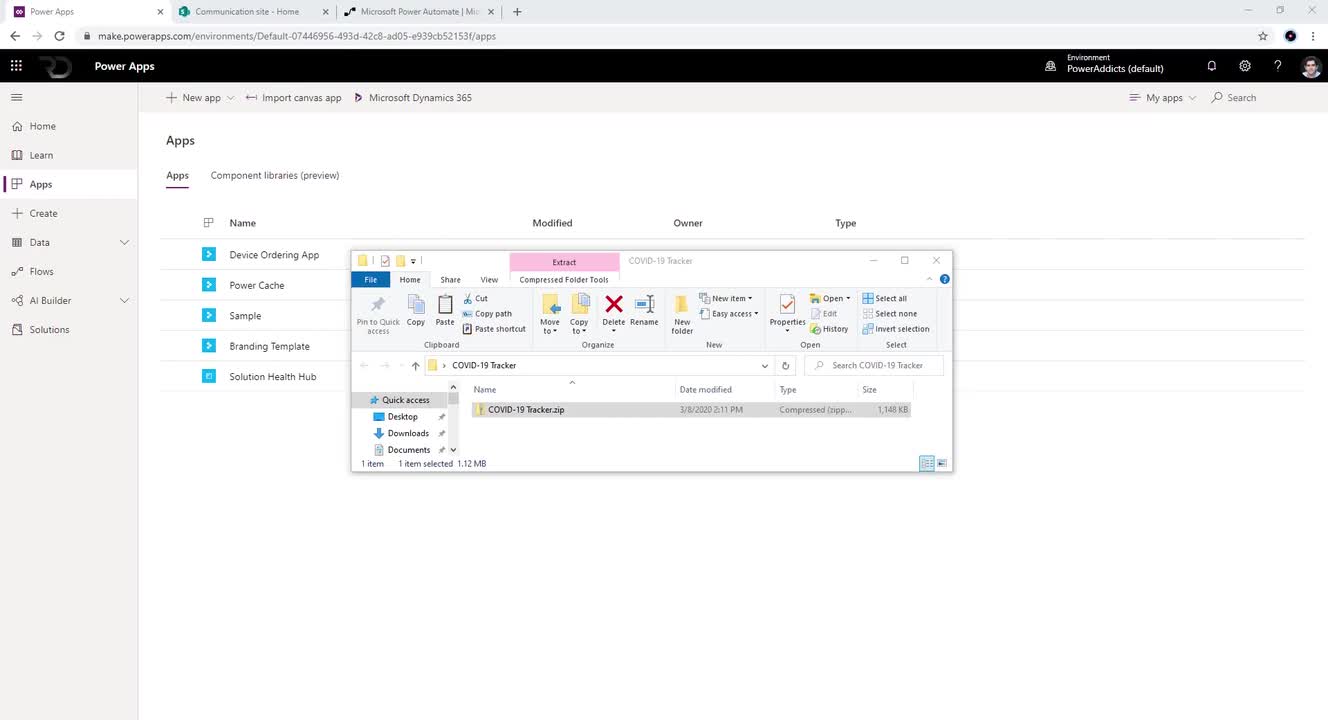Open My apps filter dropdown
The image size is (1328, 720).
pos(1162,98)
